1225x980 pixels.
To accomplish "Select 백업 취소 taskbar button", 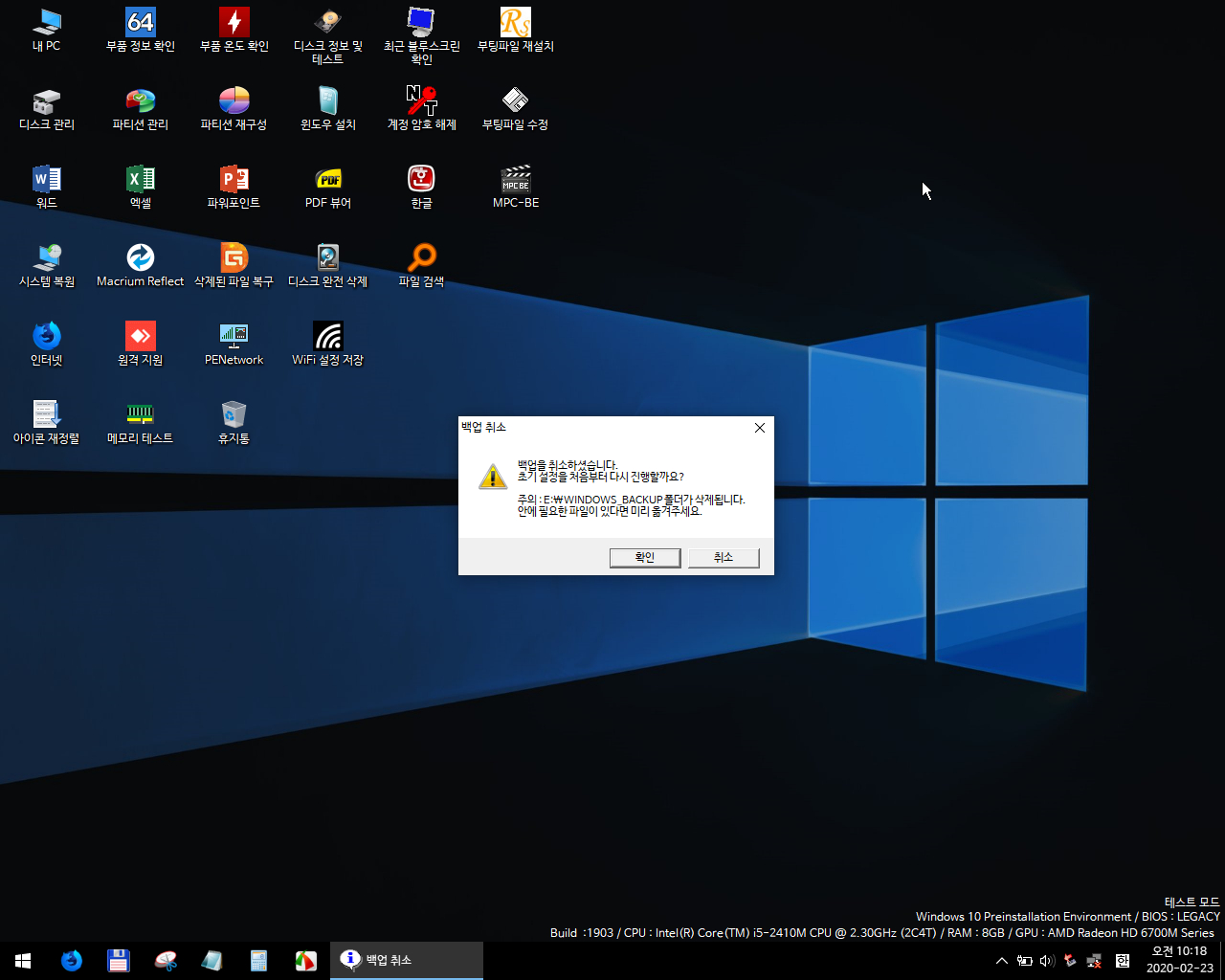I will coord(407,961).
